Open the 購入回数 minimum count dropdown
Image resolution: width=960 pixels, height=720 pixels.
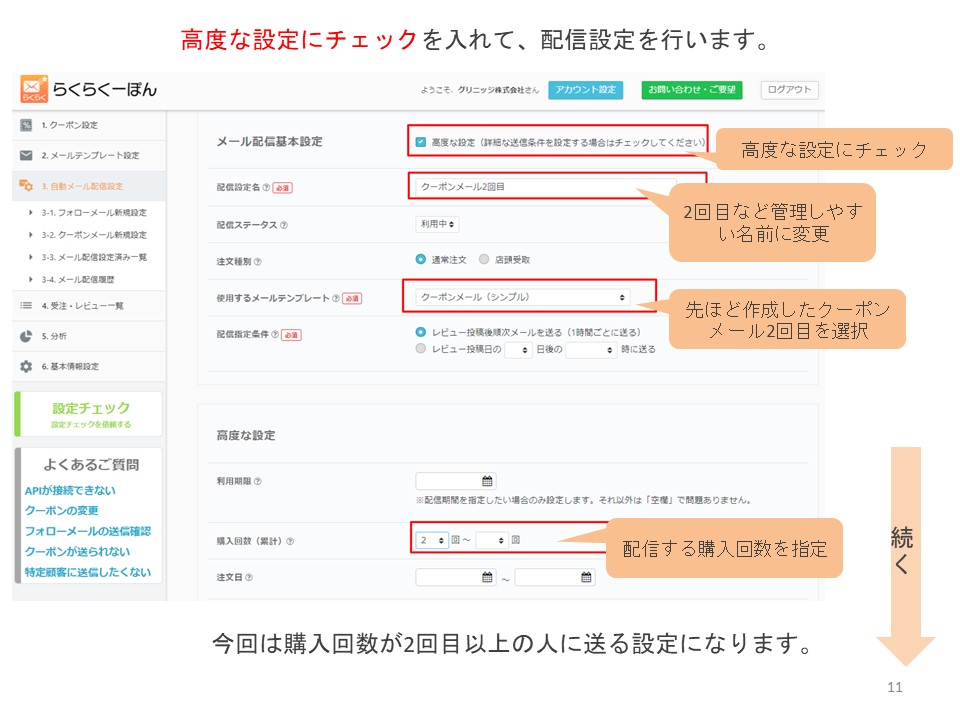coord(432,540)
